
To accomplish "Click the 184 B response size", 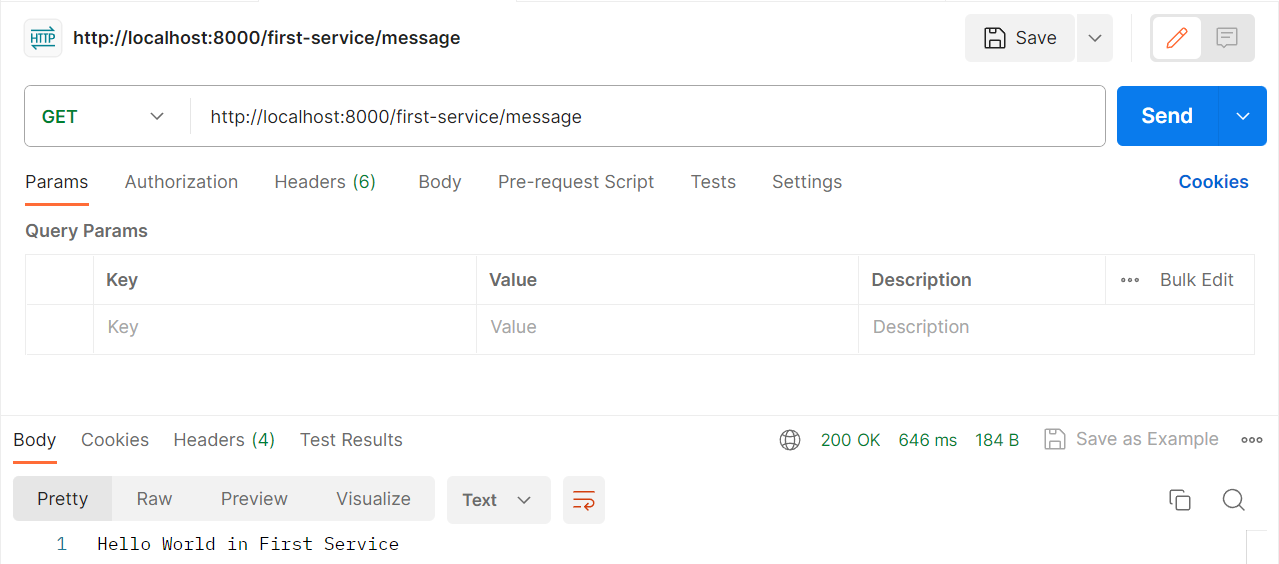I will pyautogui.click(x=997, y=440).
